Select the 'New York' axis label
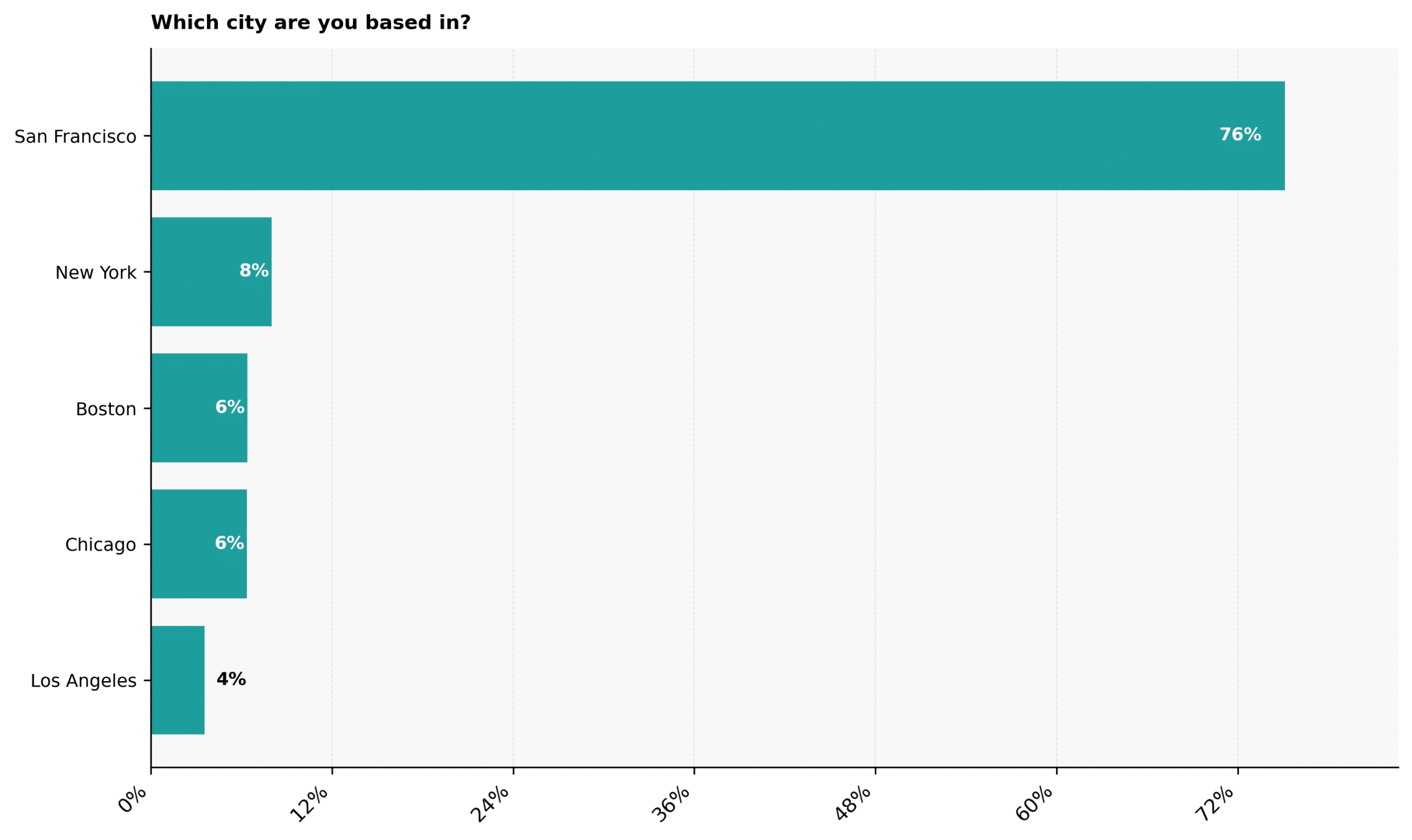 coord(95,273)
